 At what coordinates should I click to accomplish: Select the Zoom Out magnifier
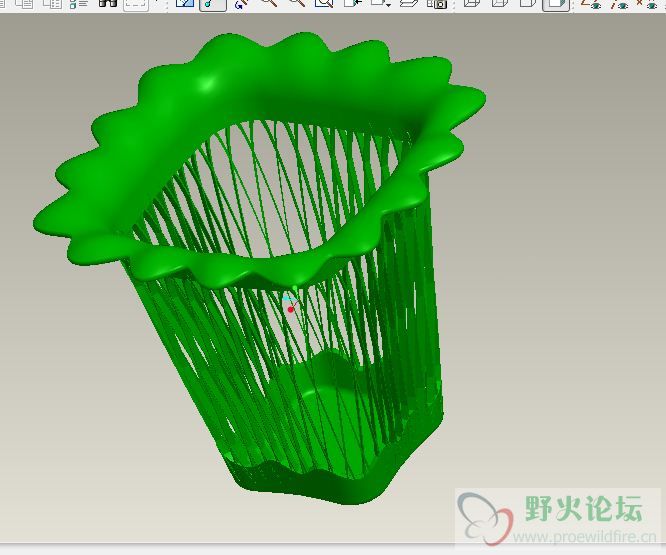pyautogui.click(x=297, y=3)
